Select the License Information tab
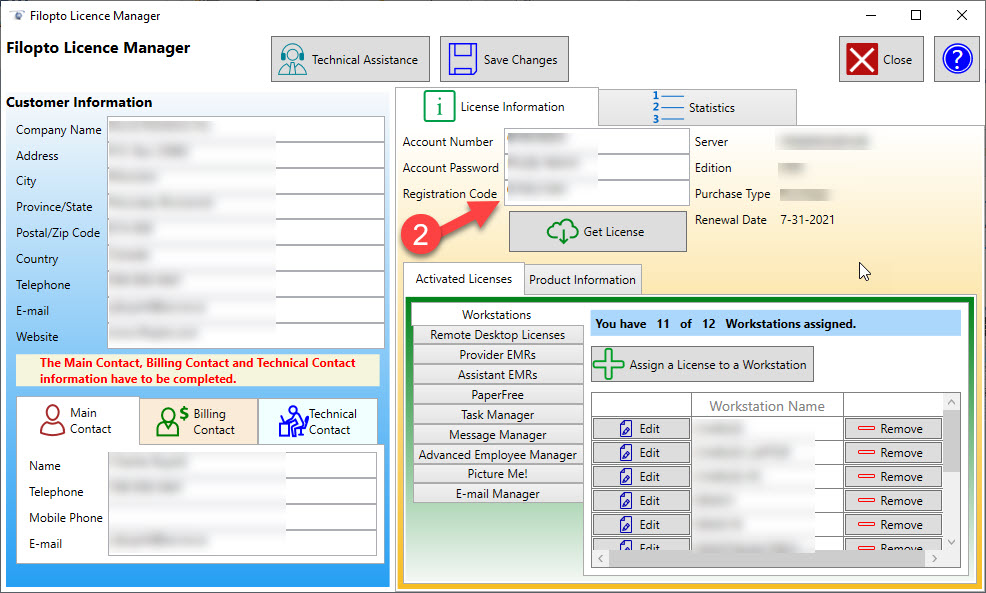 497,106
